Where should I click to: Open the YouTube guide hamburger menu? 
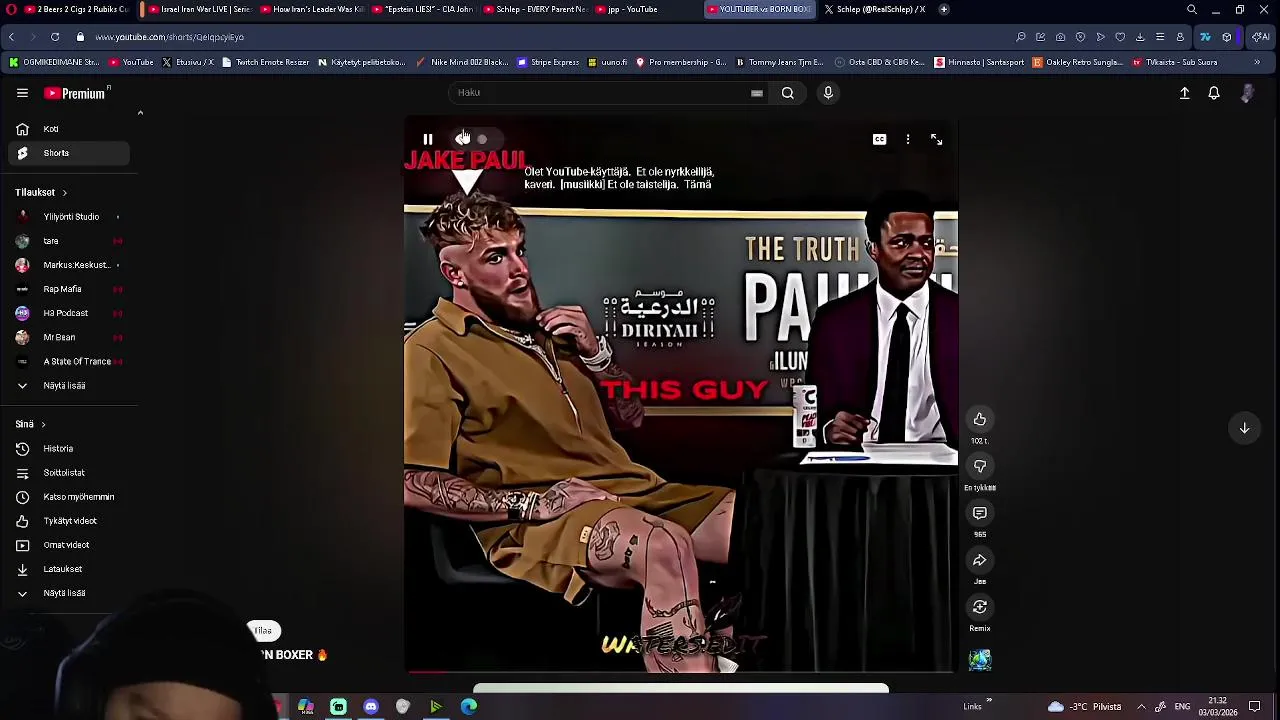pos(22,93)
